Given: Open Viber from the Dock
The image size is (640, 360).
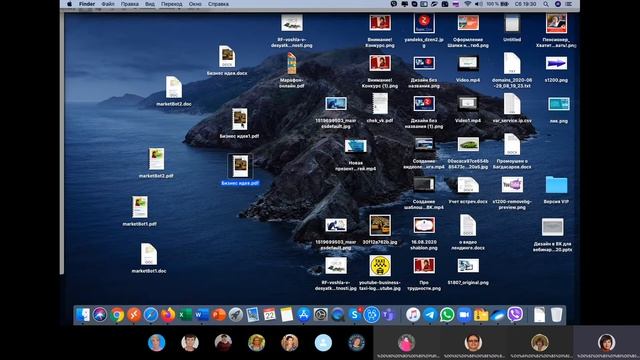Looking at the screenshot, I should coord(515,315).
